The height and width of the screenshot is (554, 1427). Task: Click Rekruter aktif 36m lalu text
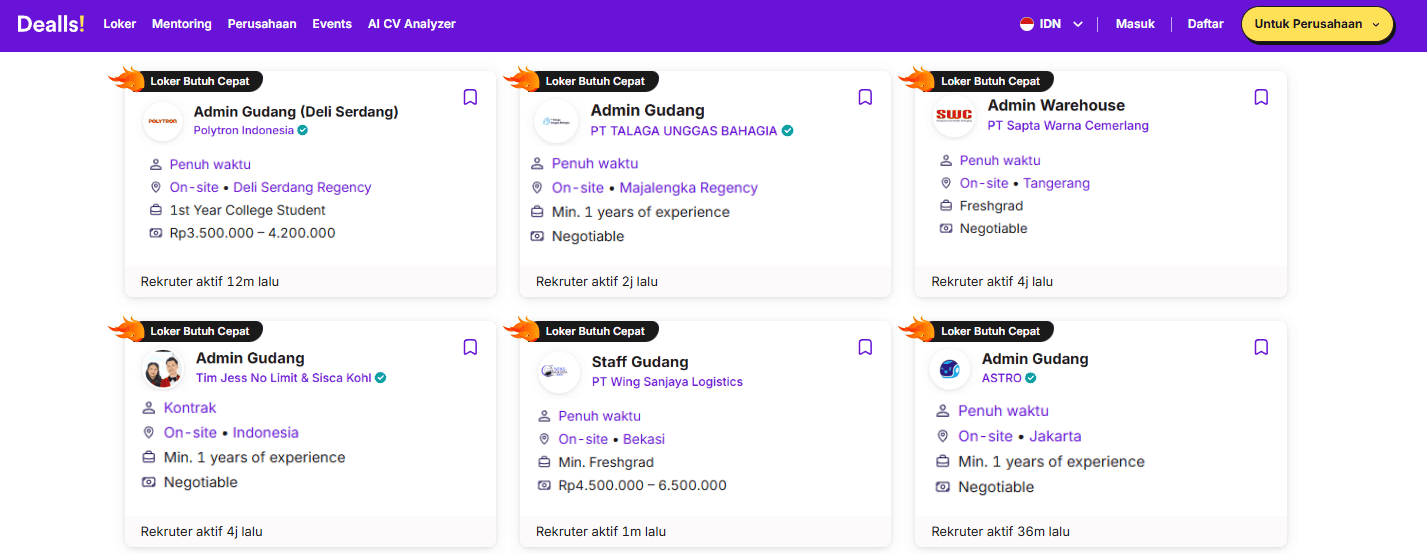coord(1000,531)
